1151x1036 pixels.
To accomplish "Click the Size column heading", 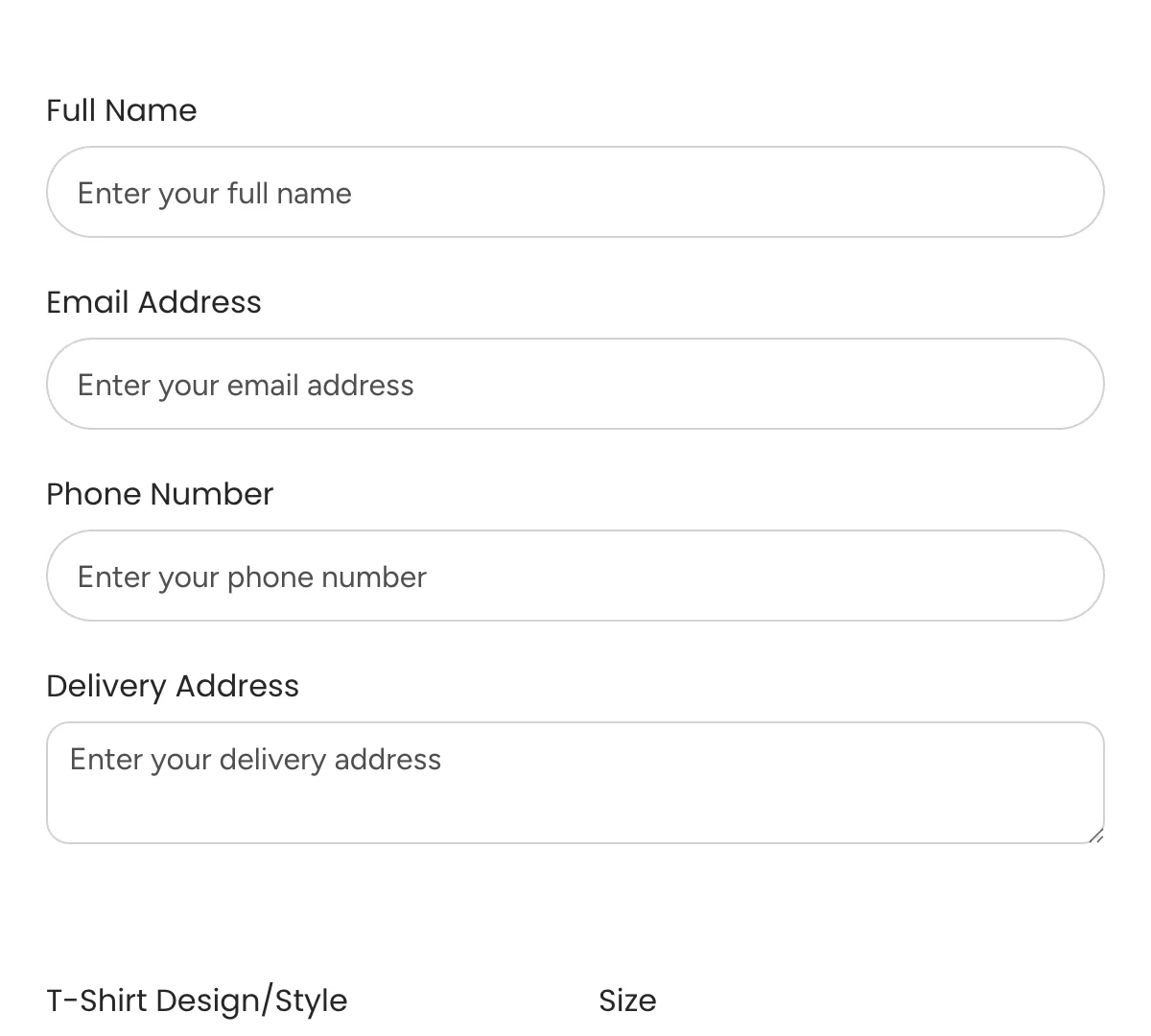I will (627, 1001).
